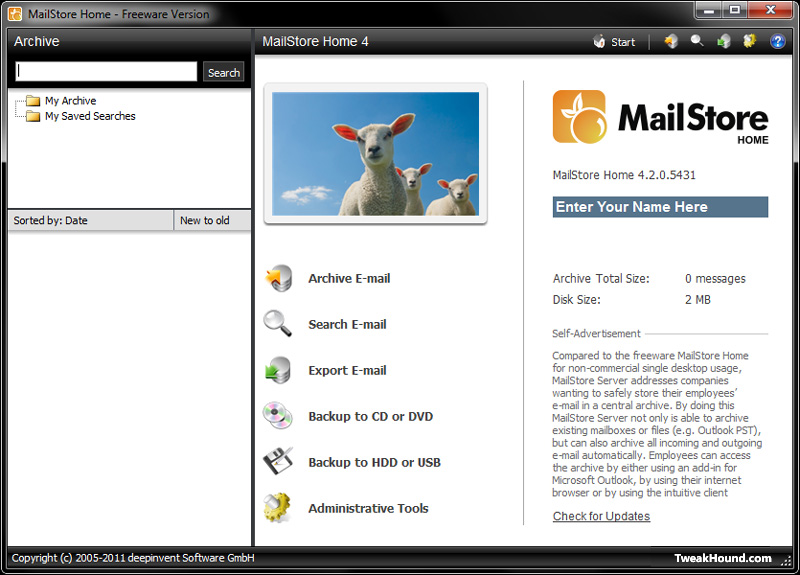
Task: Focus the archive search text field
Action: [x=106, y=71]
